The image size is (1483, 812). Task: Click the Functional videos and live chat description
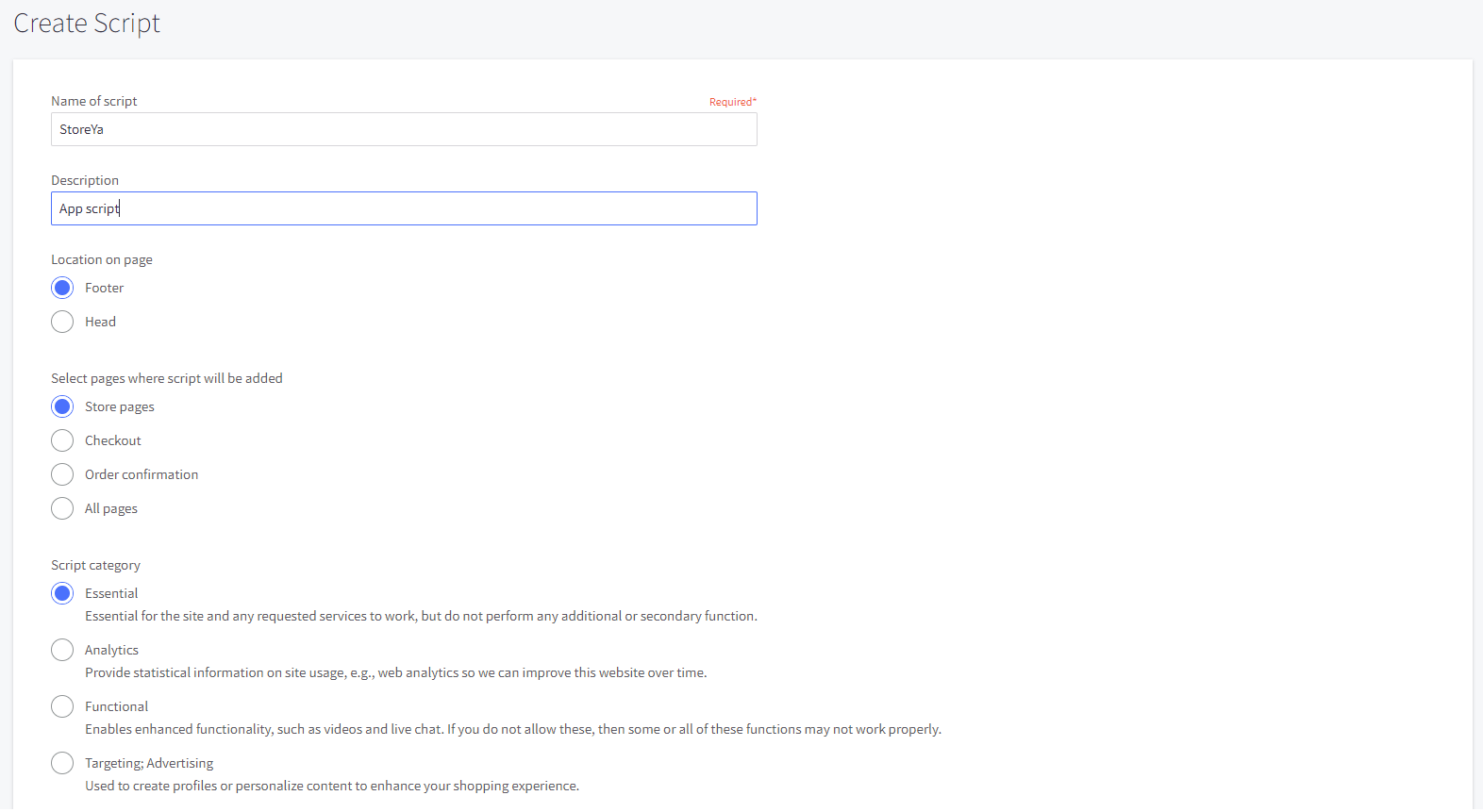tap(512, 729)
